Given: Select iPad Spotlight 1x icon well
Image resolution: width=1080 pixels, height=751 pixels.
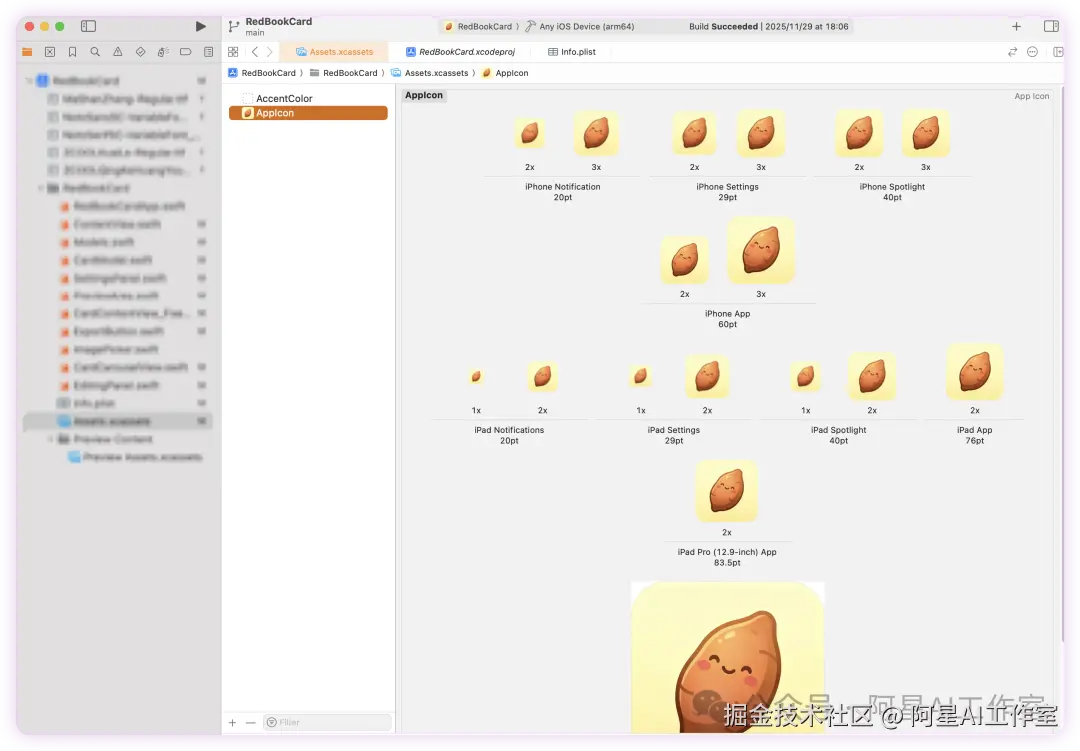Looking at the screenshot, I should pyautogui.click(x=806, y=376).
